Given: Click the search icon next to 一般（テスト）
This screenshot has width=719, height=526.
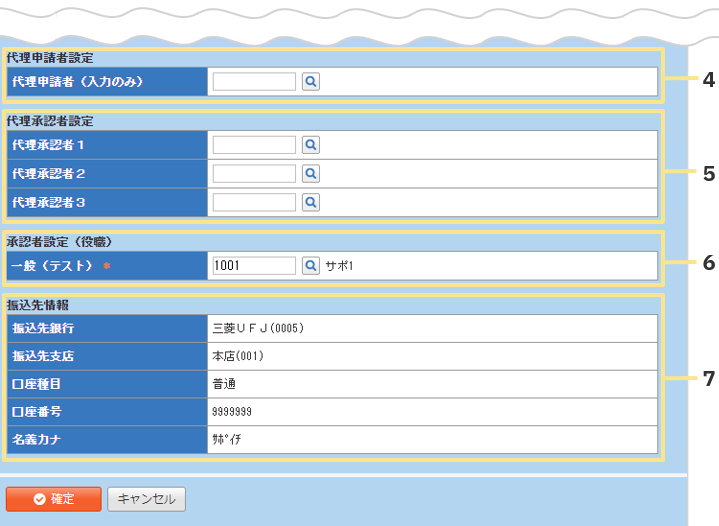Looking at the screenshot, I should coord(311,266).
